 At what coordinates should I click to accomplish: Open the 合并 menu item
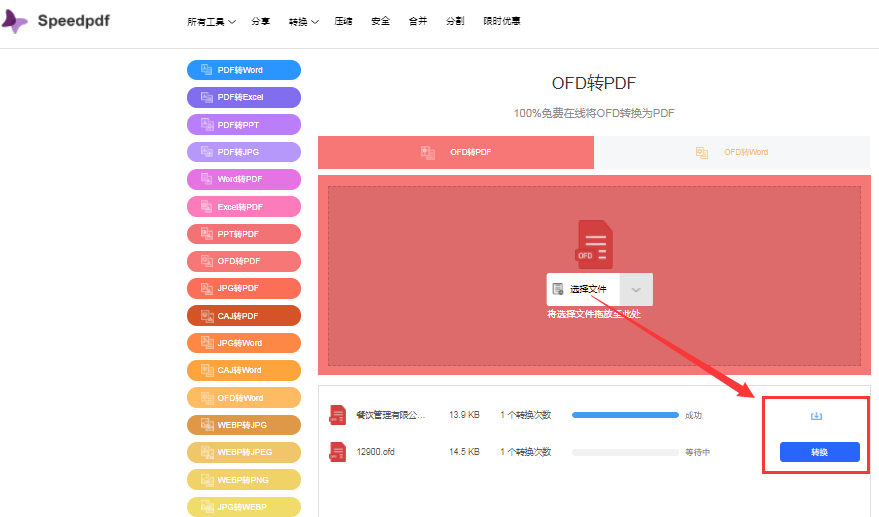[418, 21]
